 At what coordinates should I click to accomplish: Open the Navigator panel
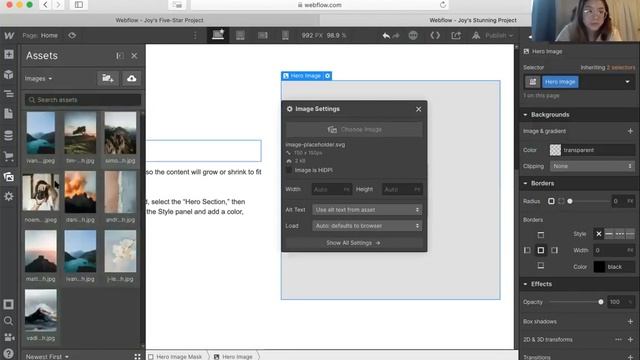coord(9,94)
